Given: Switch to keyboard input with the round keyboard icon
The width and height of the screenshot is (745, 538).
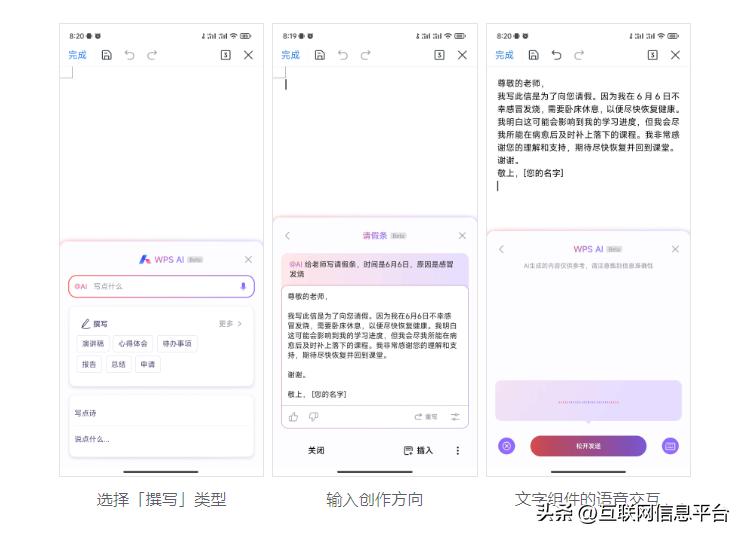Looking at the screenshot, I should (670, 446).
